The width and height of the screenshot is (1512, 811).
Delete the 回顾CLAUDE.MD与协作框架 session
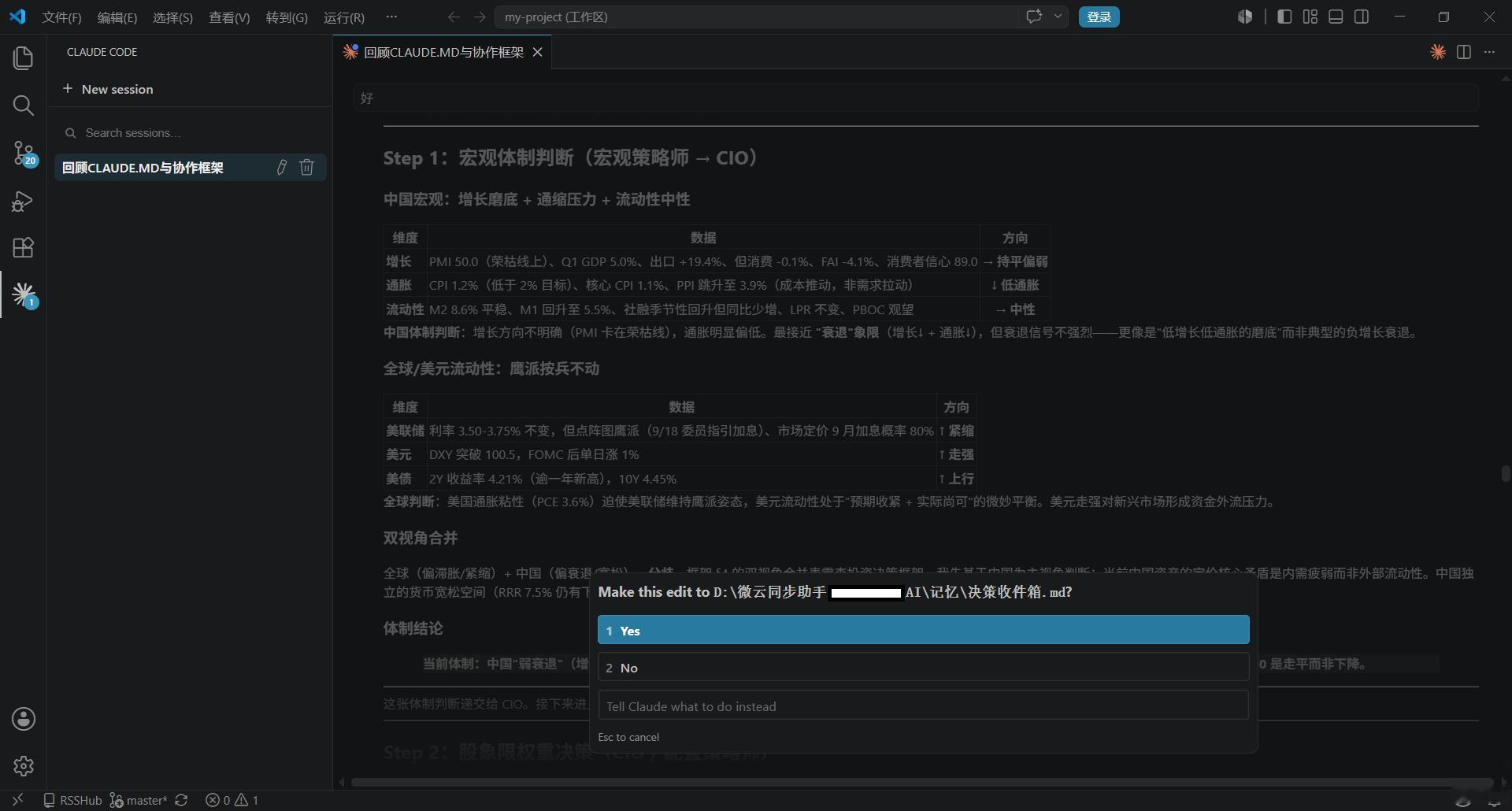click(x=307, y=167)
